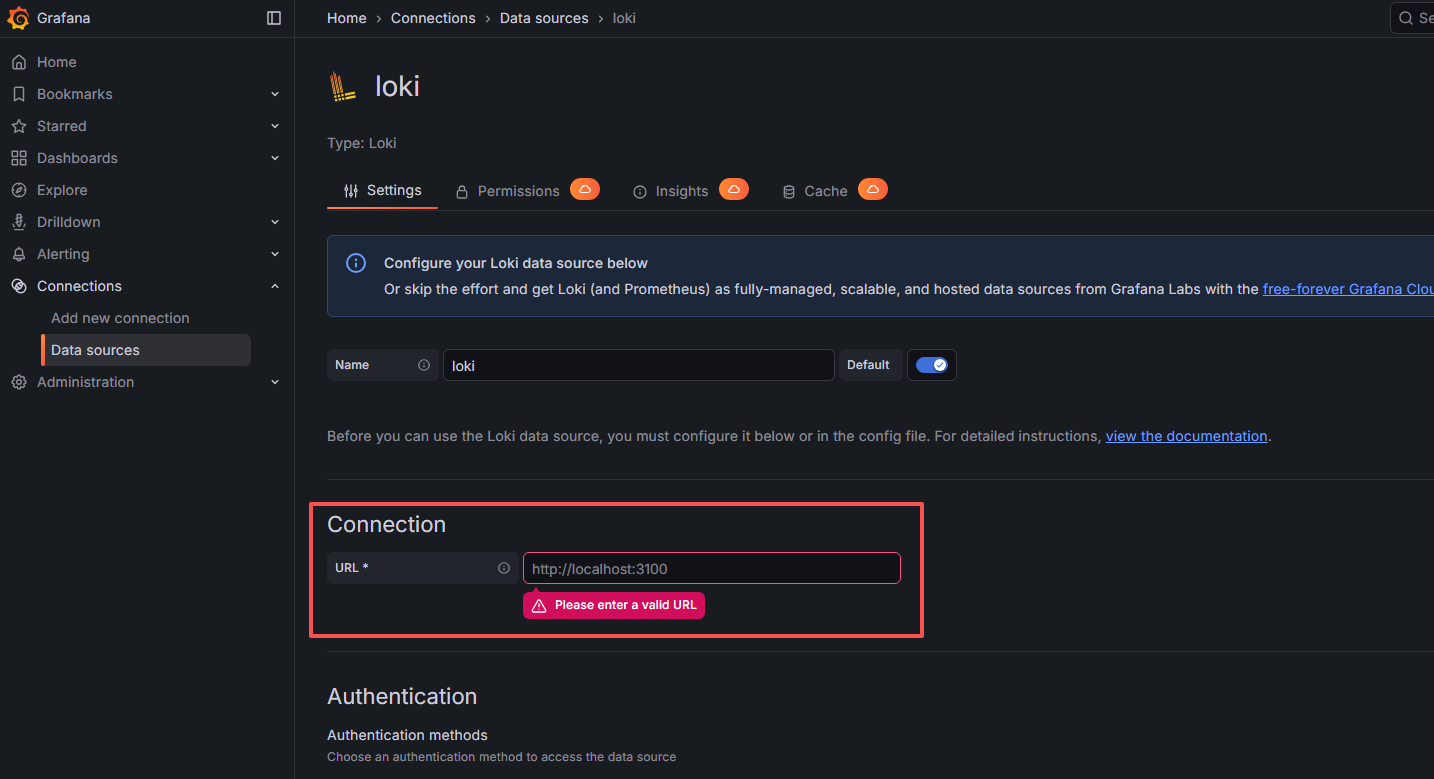Open the view the documentation link
Screen dimensions: 1434x779
pos(1186,436)
